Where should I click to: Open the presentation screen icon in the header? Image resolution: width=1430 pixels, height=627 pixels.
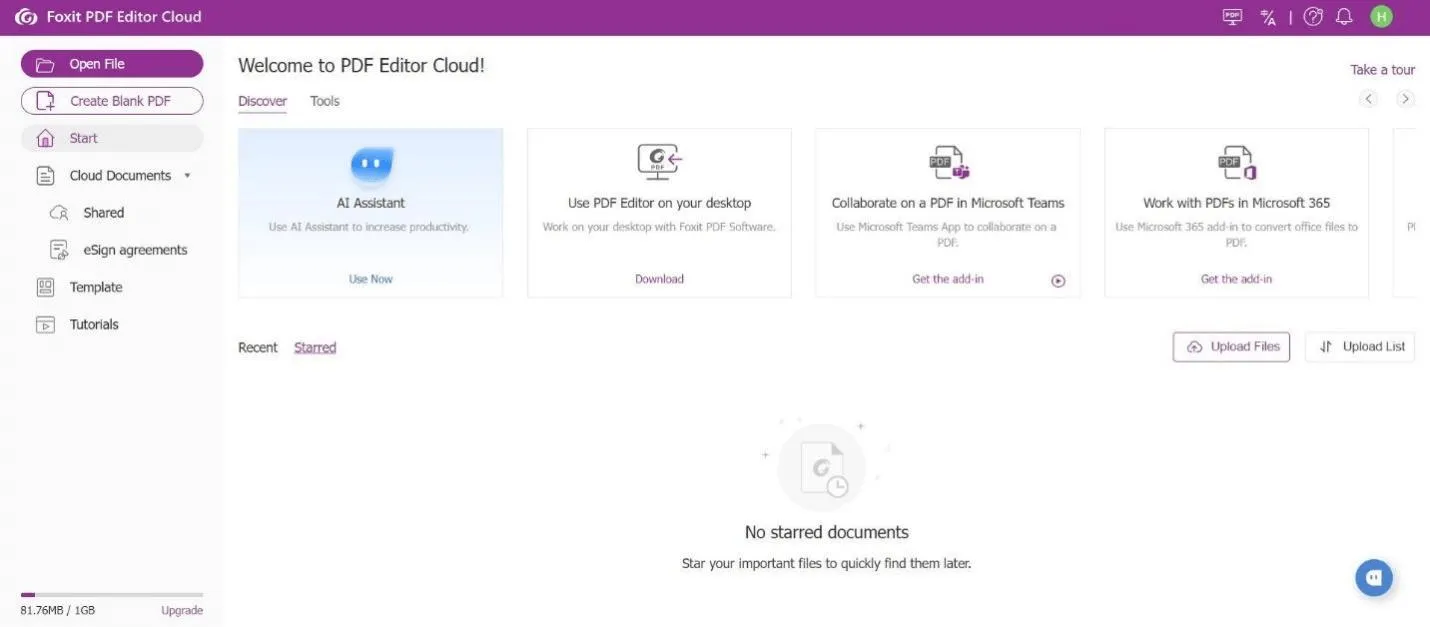1233,17
